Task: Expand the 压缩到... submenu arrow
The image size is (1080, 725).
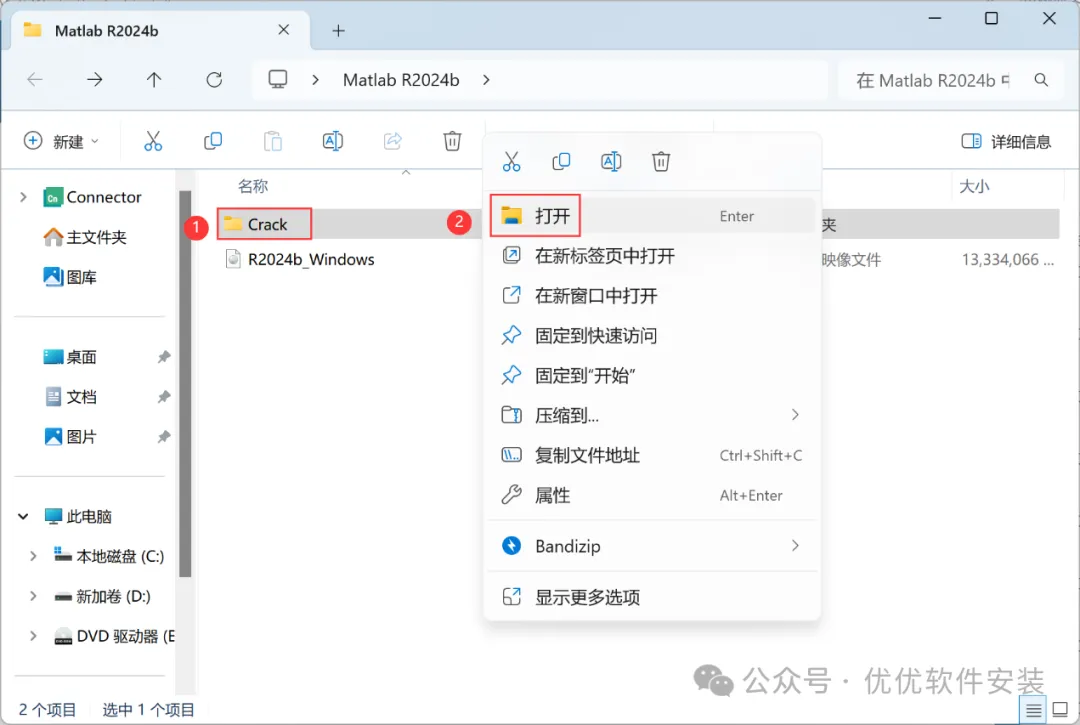Action: (x=795, y=414)
